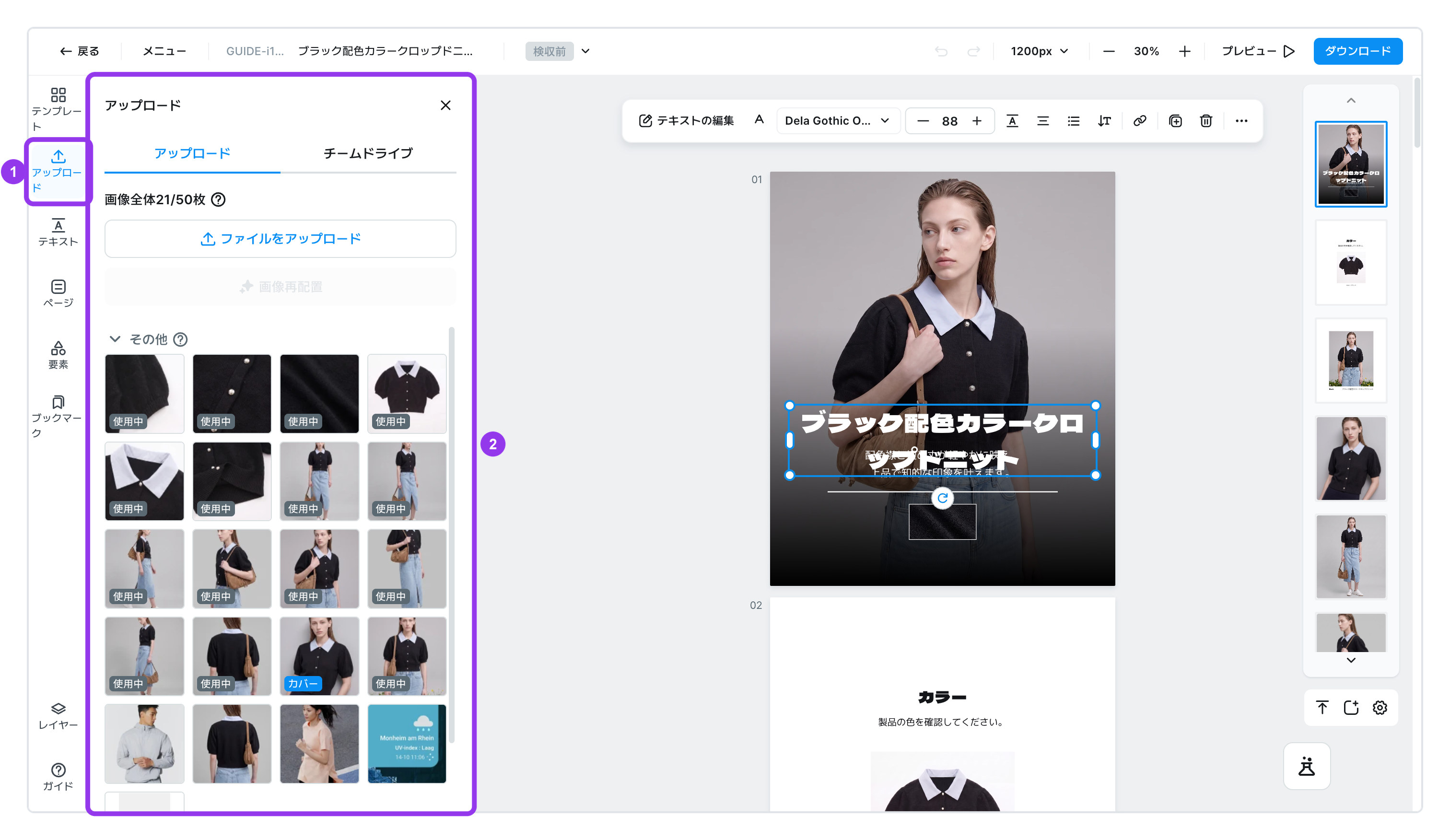This screenshot has height=840, width=1450.
Task: Click the text alignment icon
Action: click(1042, 121)
